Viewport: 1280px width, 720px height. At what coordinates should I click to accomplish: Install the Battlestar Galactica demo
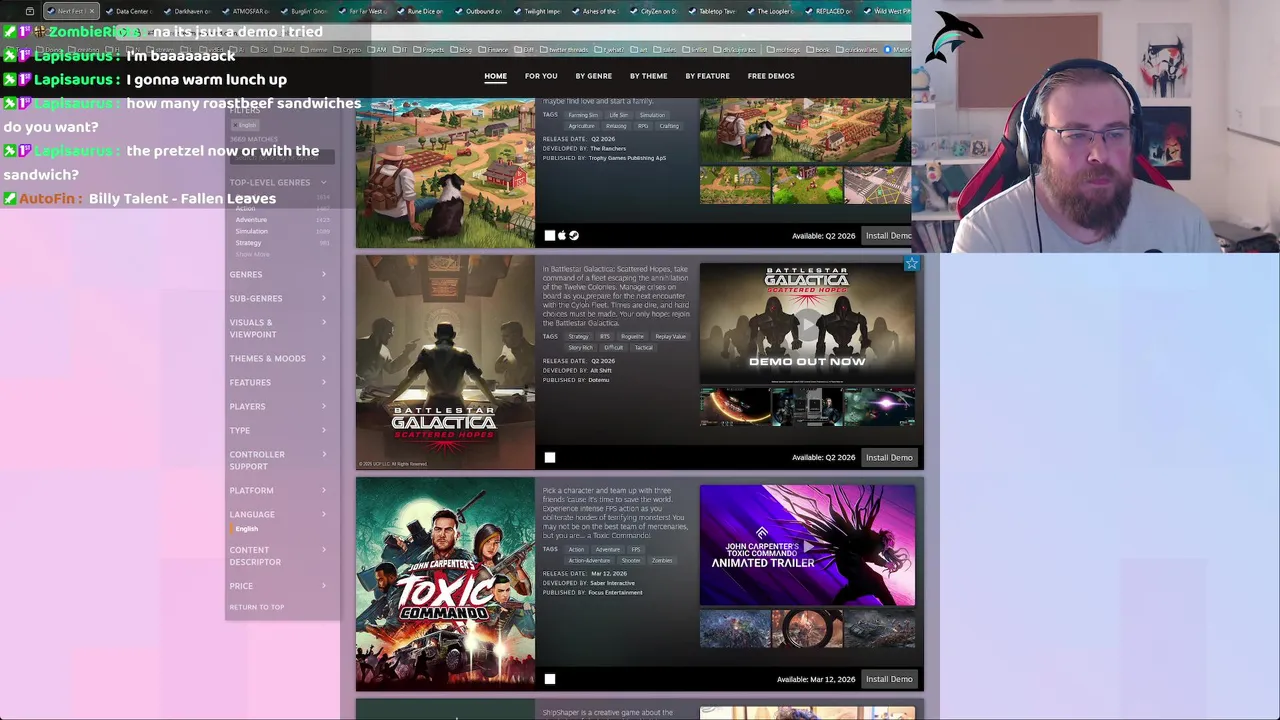coord(889,458)
